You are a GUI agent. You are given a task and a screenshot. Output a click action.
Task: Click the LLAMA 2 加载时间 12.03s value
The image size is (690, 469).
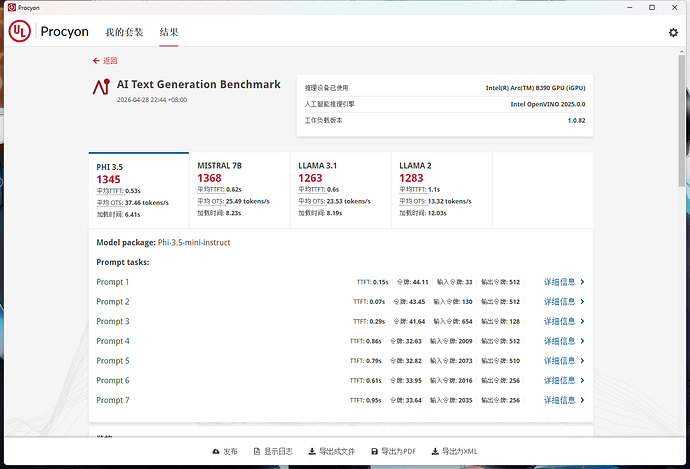[x=436, y=213]
